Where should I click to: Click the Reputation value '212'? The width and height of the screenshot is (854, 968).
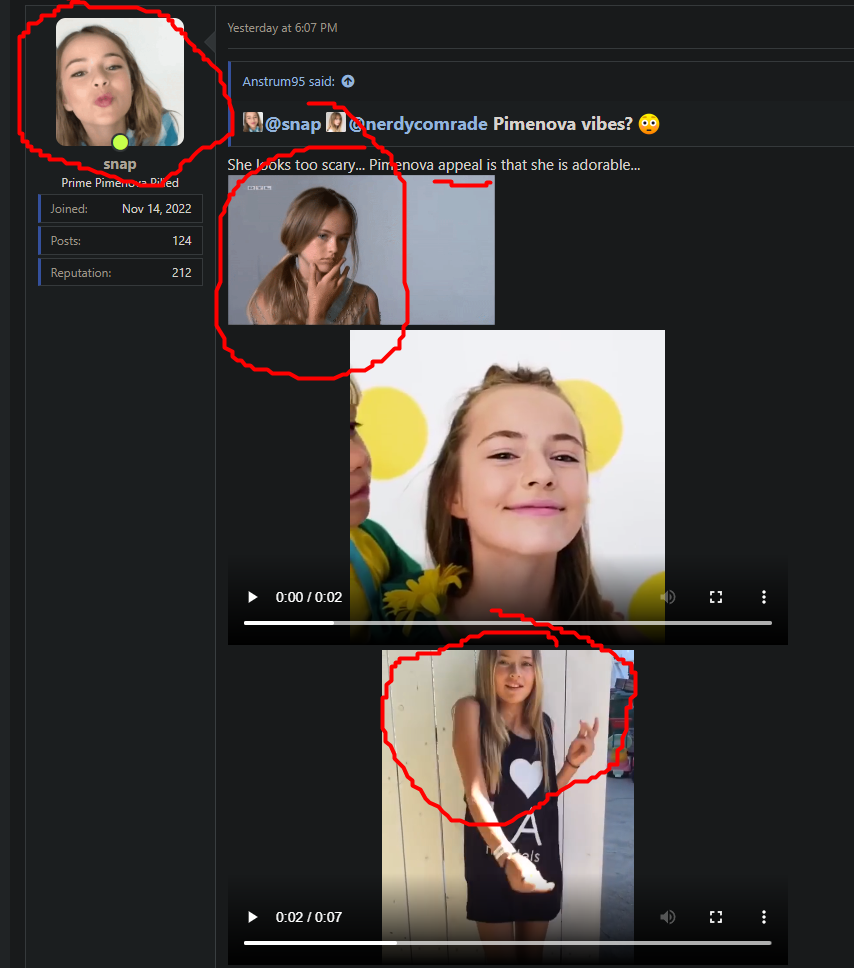click(x=182, y=273)
